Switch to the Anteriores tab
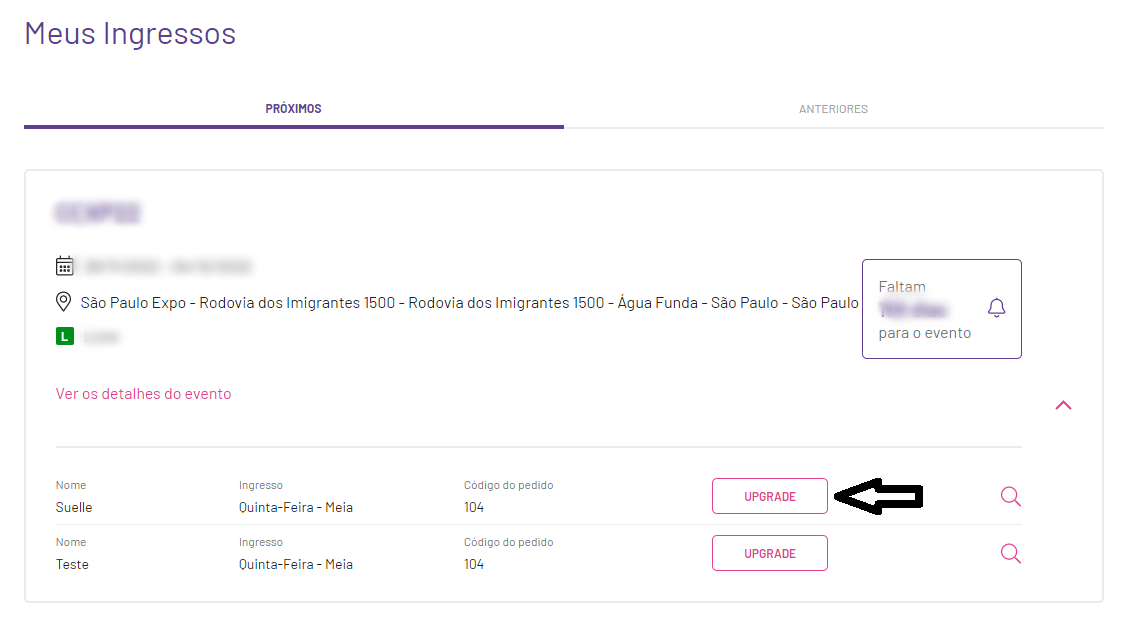1129x636 pixels. tap(833, 109)
